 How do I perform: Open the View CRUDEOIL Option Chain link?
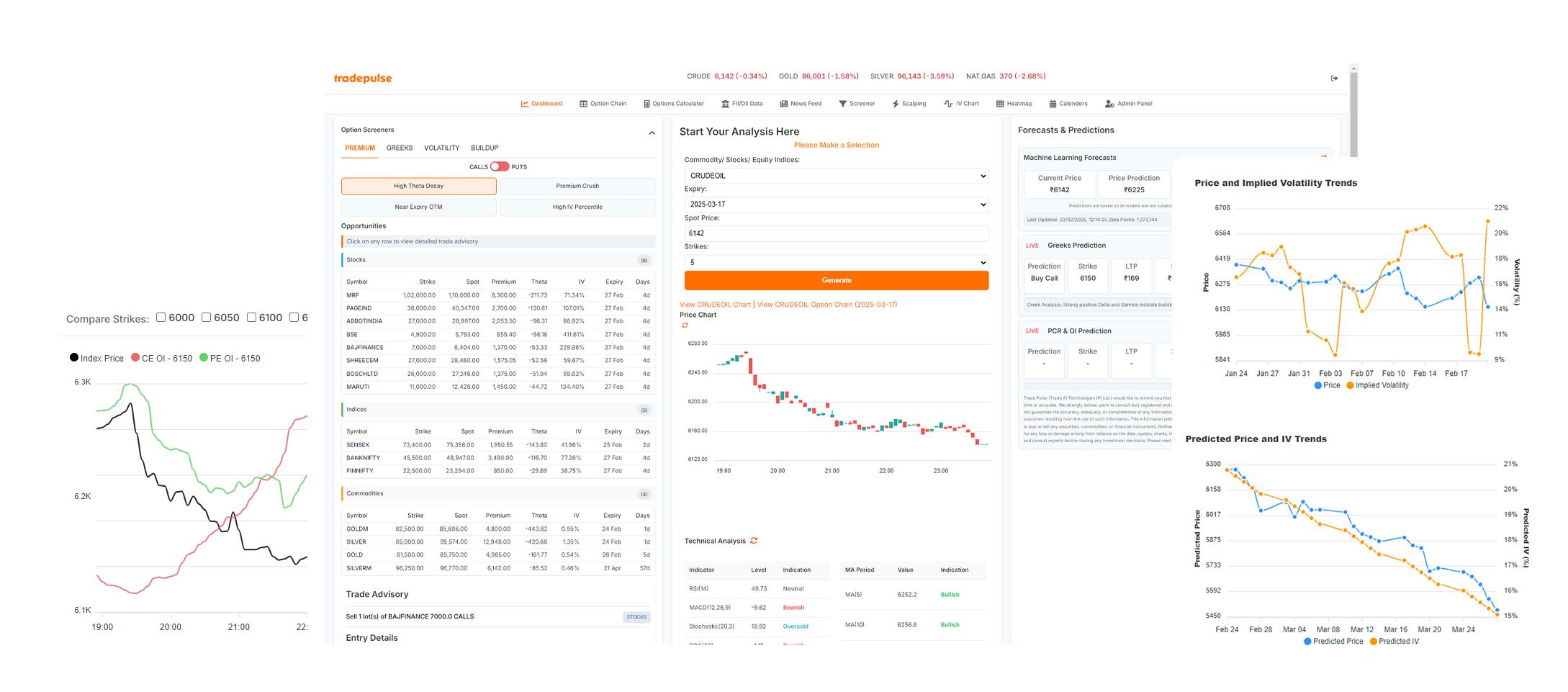827,305
